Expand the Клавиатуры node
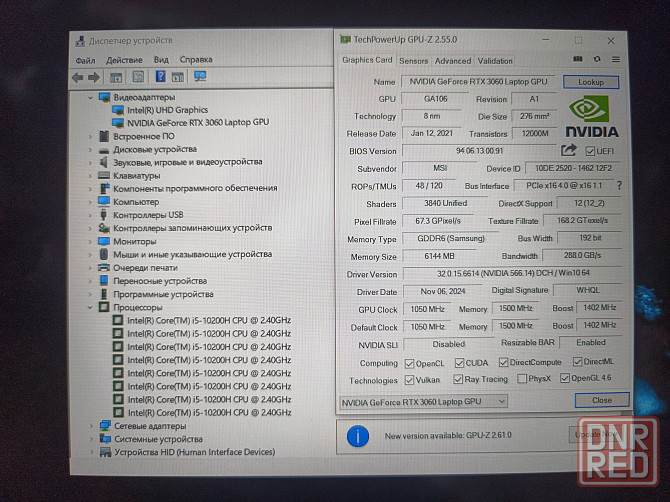670x502 pixels. click(x=90, y=176)
